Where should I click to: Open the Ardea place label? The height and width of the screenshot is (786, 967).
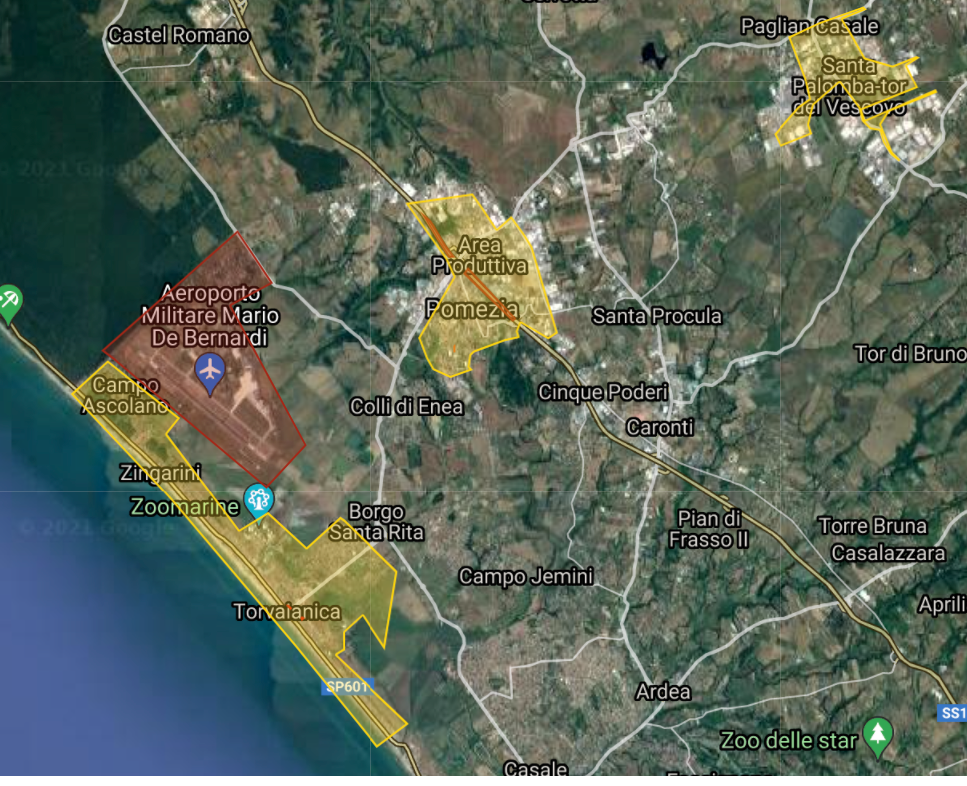tap(663, 691)
